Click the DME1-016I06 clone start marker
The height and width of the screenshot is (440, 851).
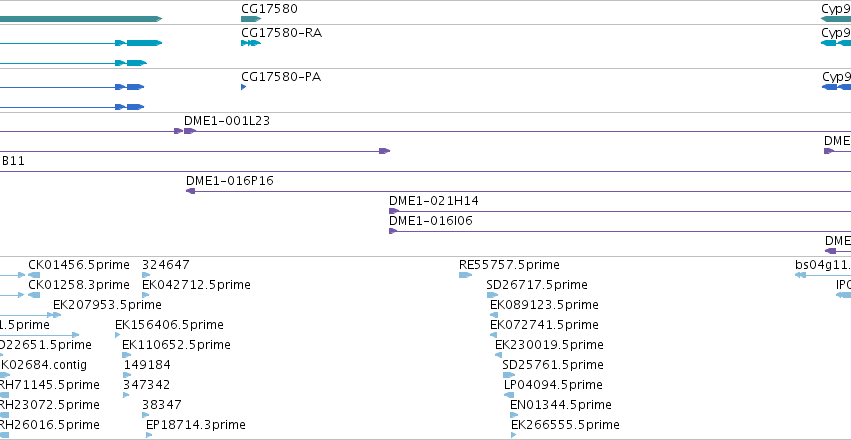click(393, 231)
